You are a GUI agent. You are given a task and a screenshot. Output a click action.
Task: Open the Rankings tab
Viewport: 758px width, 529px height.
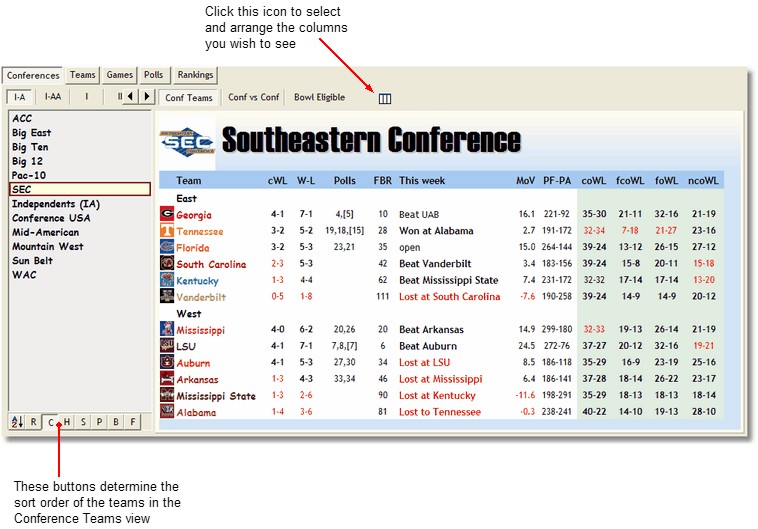pyautogui.click(x=195, y=75)
